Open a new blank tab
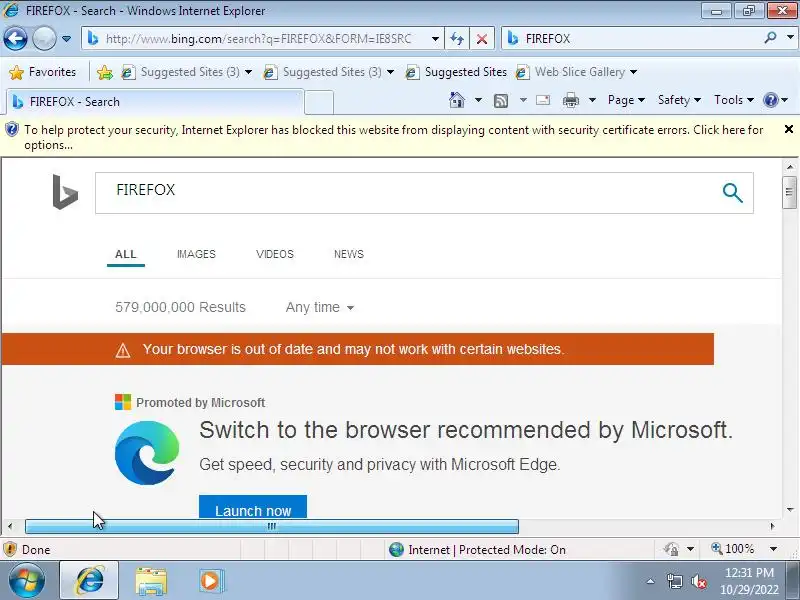Image resolution: width=800 pixels, height=600 pixels. click(319, 102)
